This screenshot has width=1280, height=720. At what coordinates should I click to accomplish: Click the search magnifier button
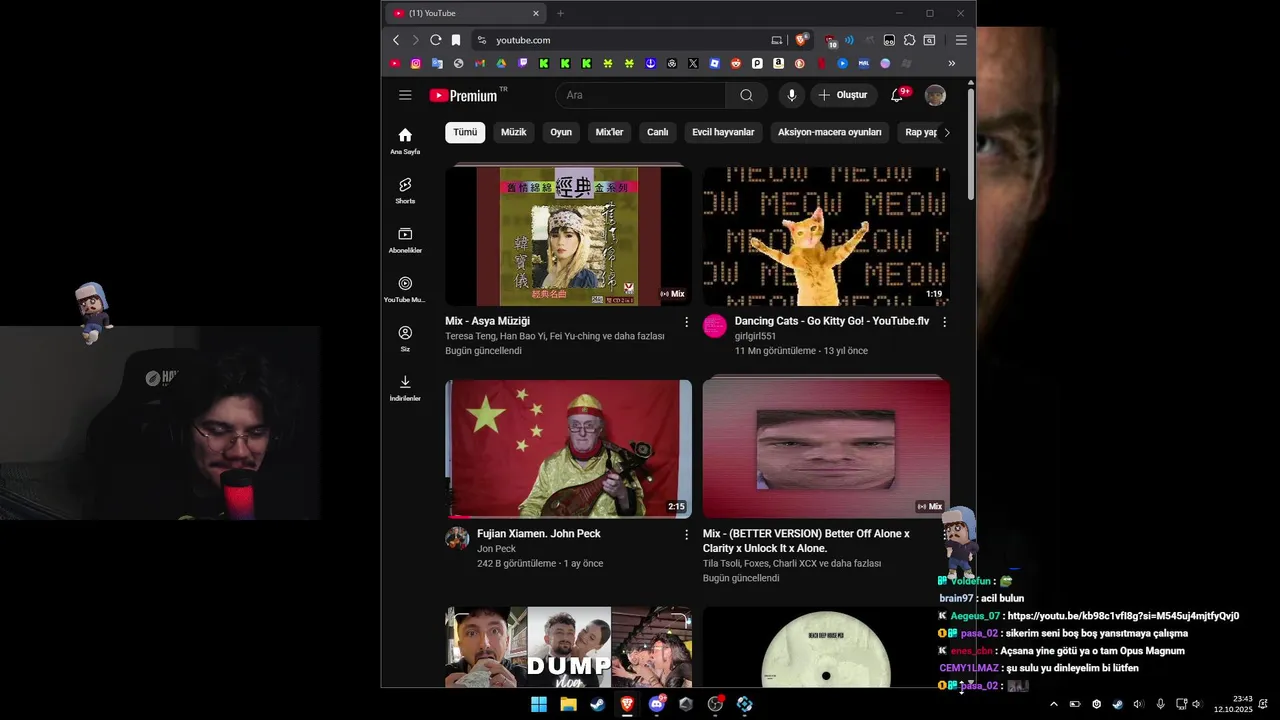(x=746, y=95)
